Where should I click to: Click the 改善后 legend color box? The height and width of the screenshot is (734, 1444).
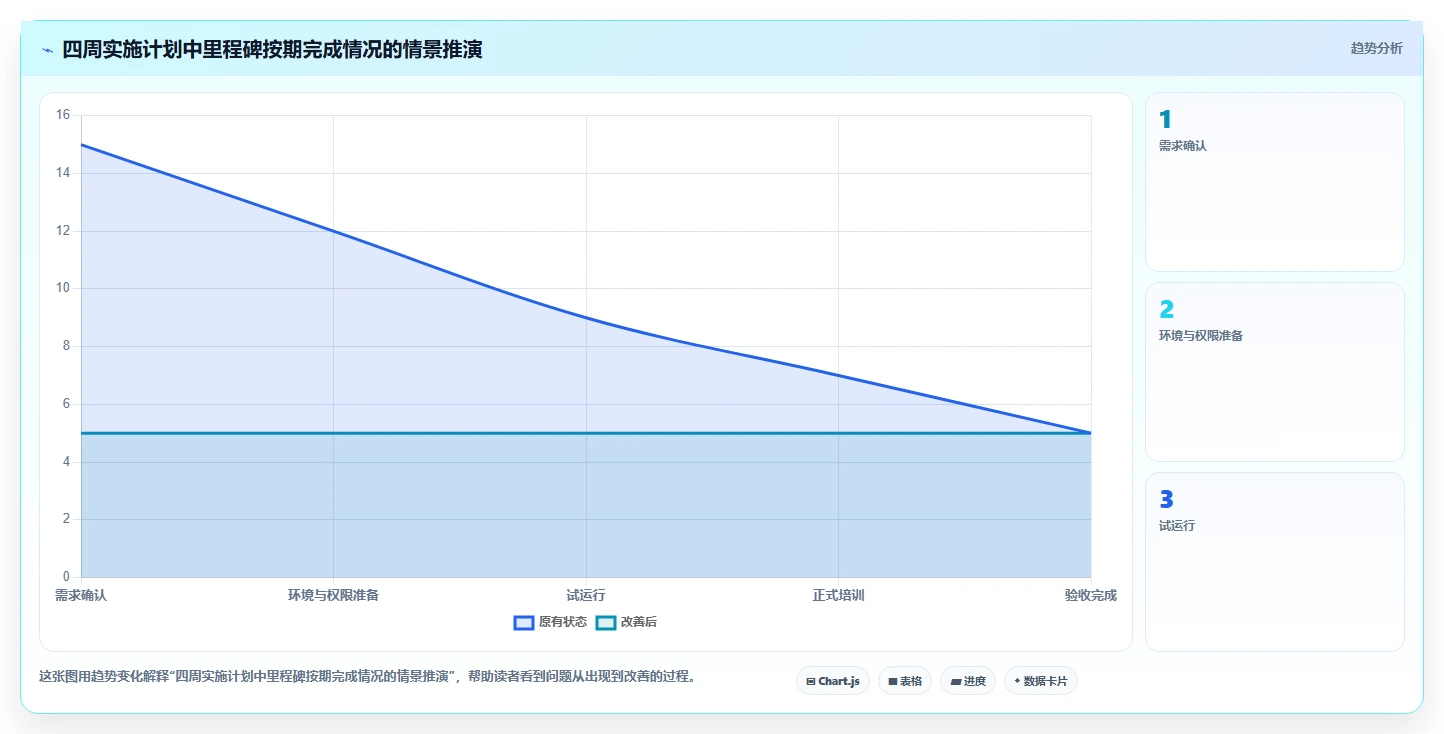click(606, 622)
